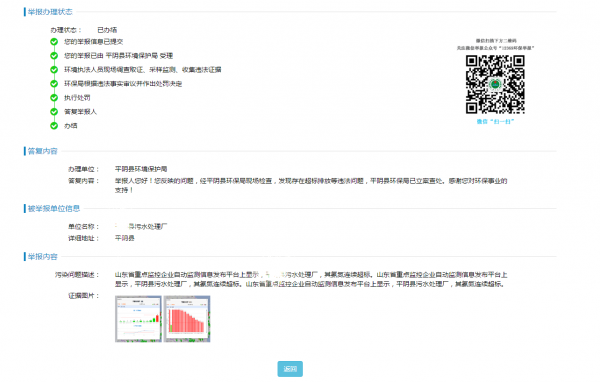
Task: Select the 答复内容 section header
Action: click(42, 151)
